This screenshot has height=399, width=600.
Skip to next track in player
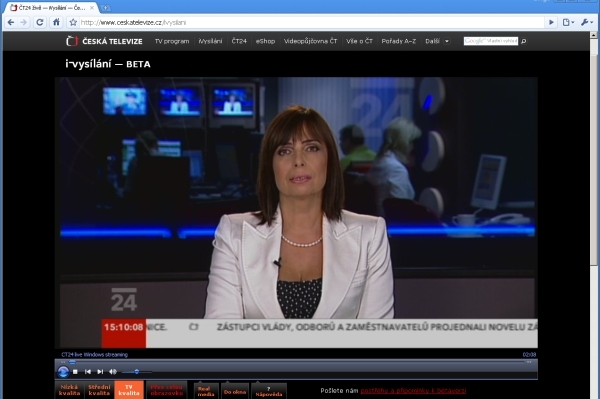100,371
